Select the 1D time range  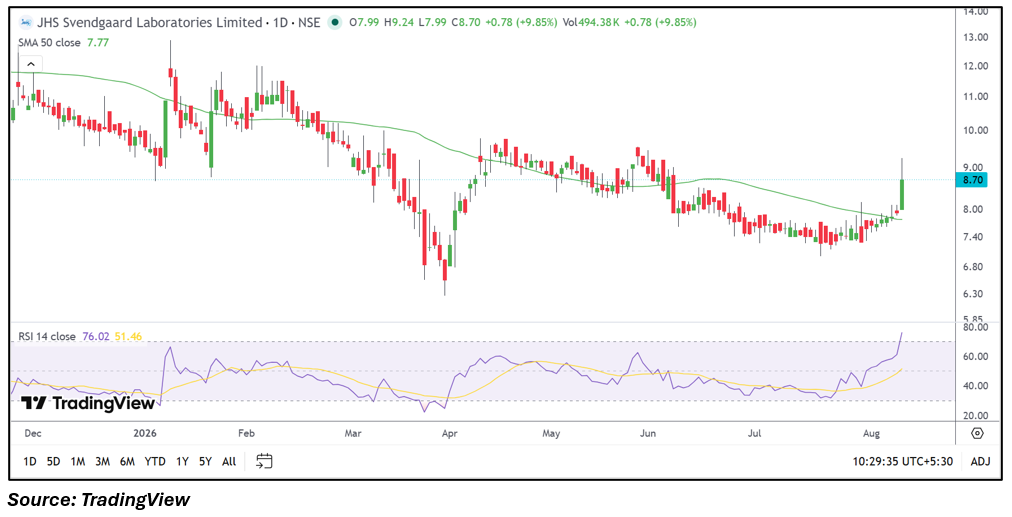click(x=30, y=461)
